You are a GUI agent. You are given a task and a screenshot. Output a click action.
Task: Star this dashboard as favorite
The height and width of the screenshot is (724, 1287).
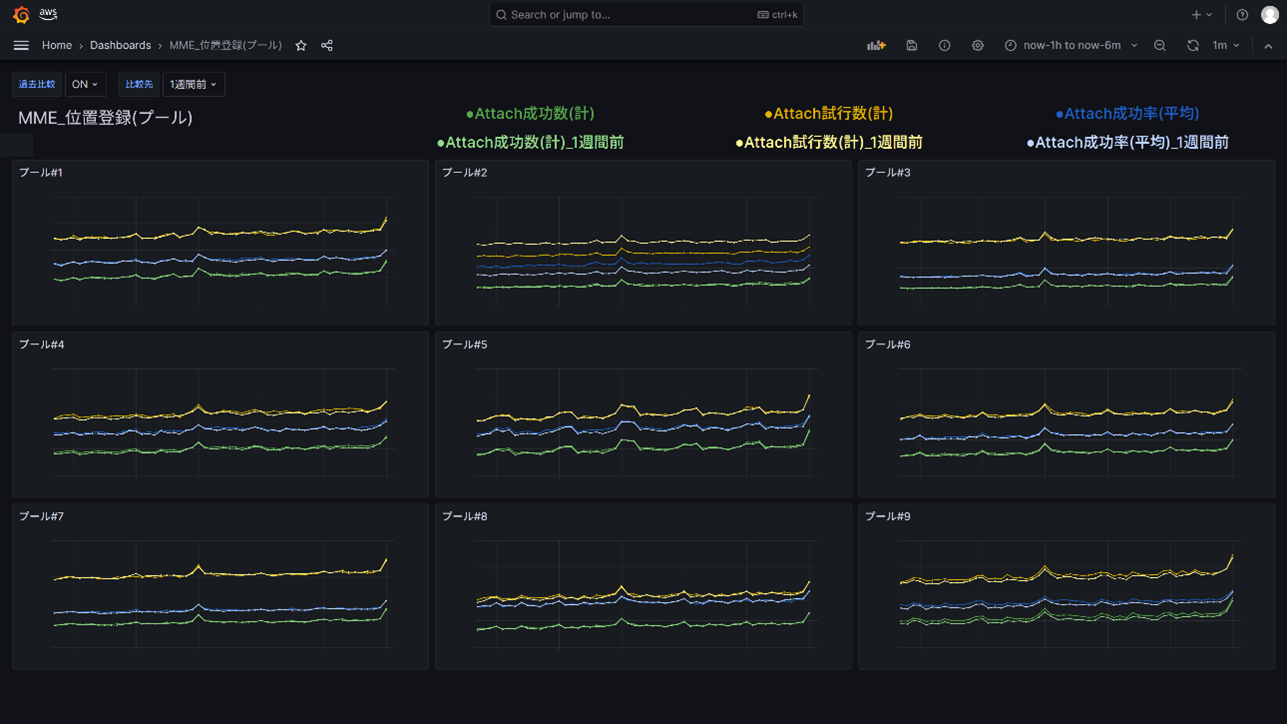pos(301,46)
